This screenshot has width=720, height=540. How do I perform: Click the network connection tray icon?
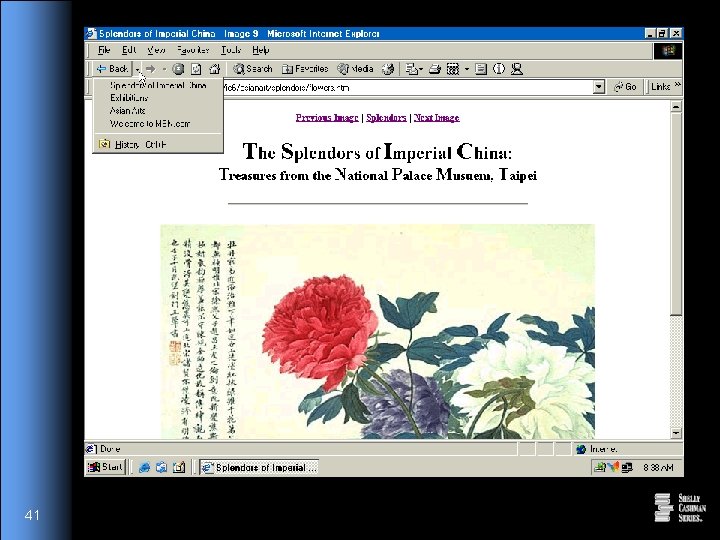627,467
